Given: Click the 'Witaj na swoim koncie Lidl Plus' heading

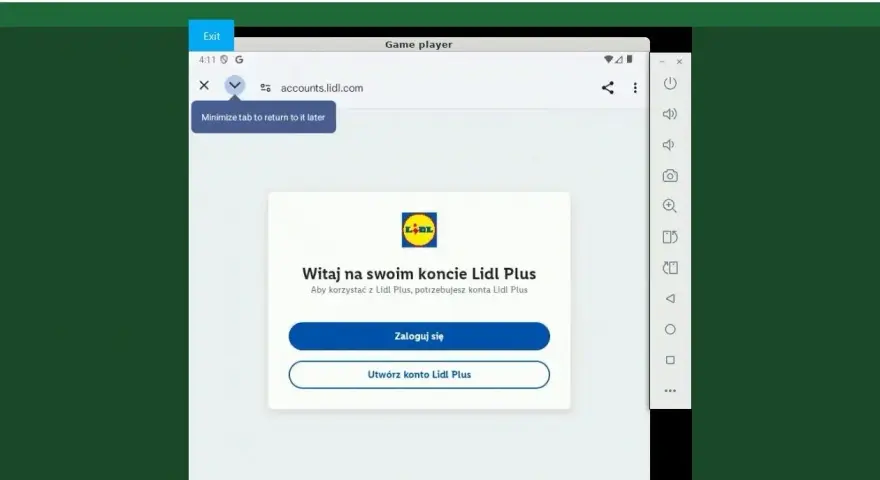Looking at the screenshot, I should [419, 273].
